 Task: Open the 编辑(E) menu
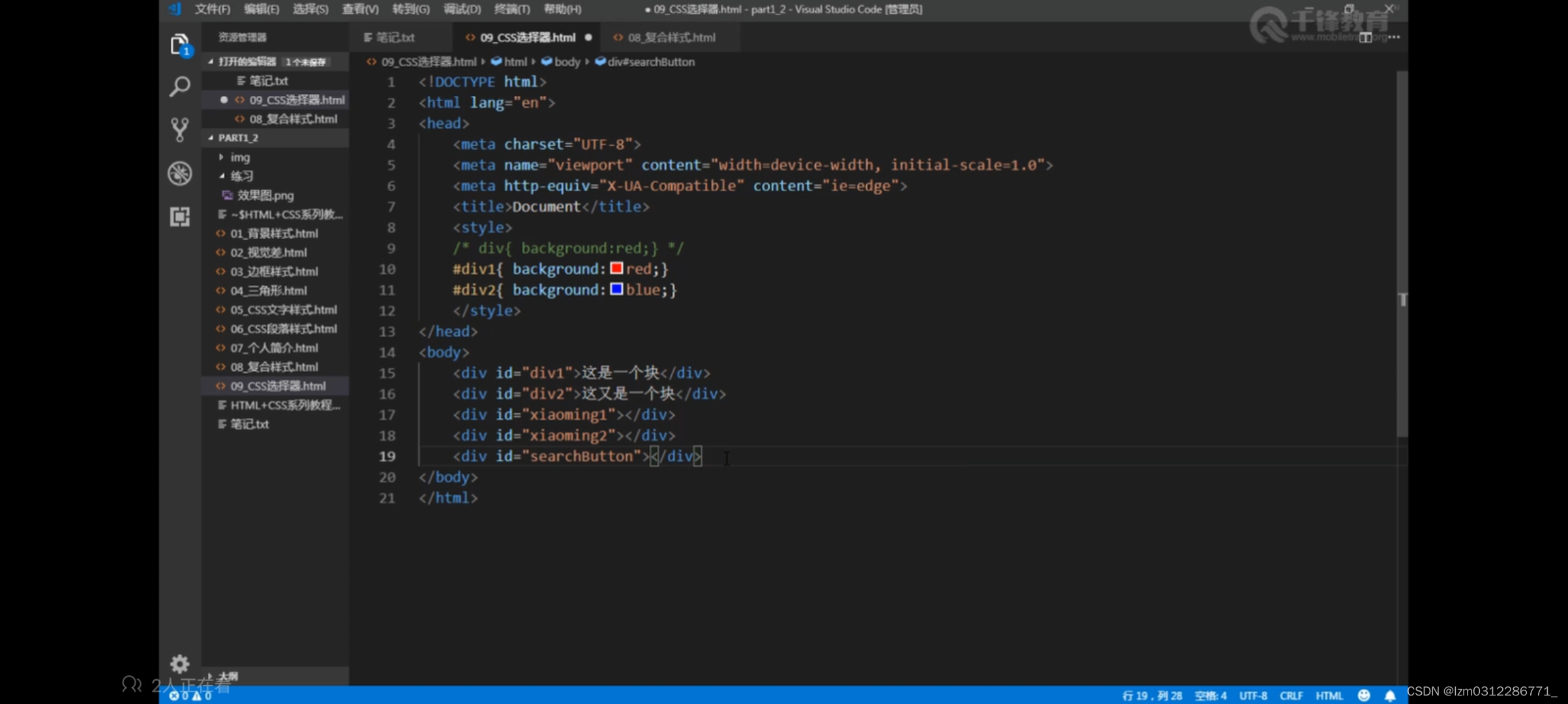(262, 9)
